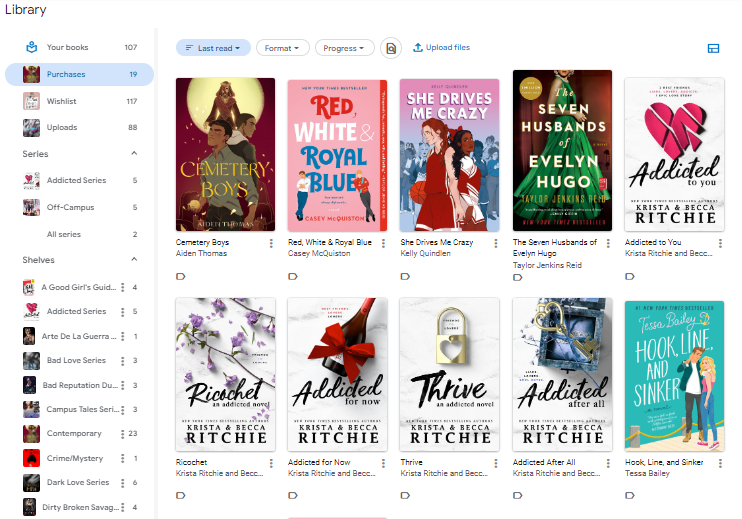Screen dimensions: 742x519
Task: Open more options for Thrive
Action: pyautogui.click(x=495, y=463)
